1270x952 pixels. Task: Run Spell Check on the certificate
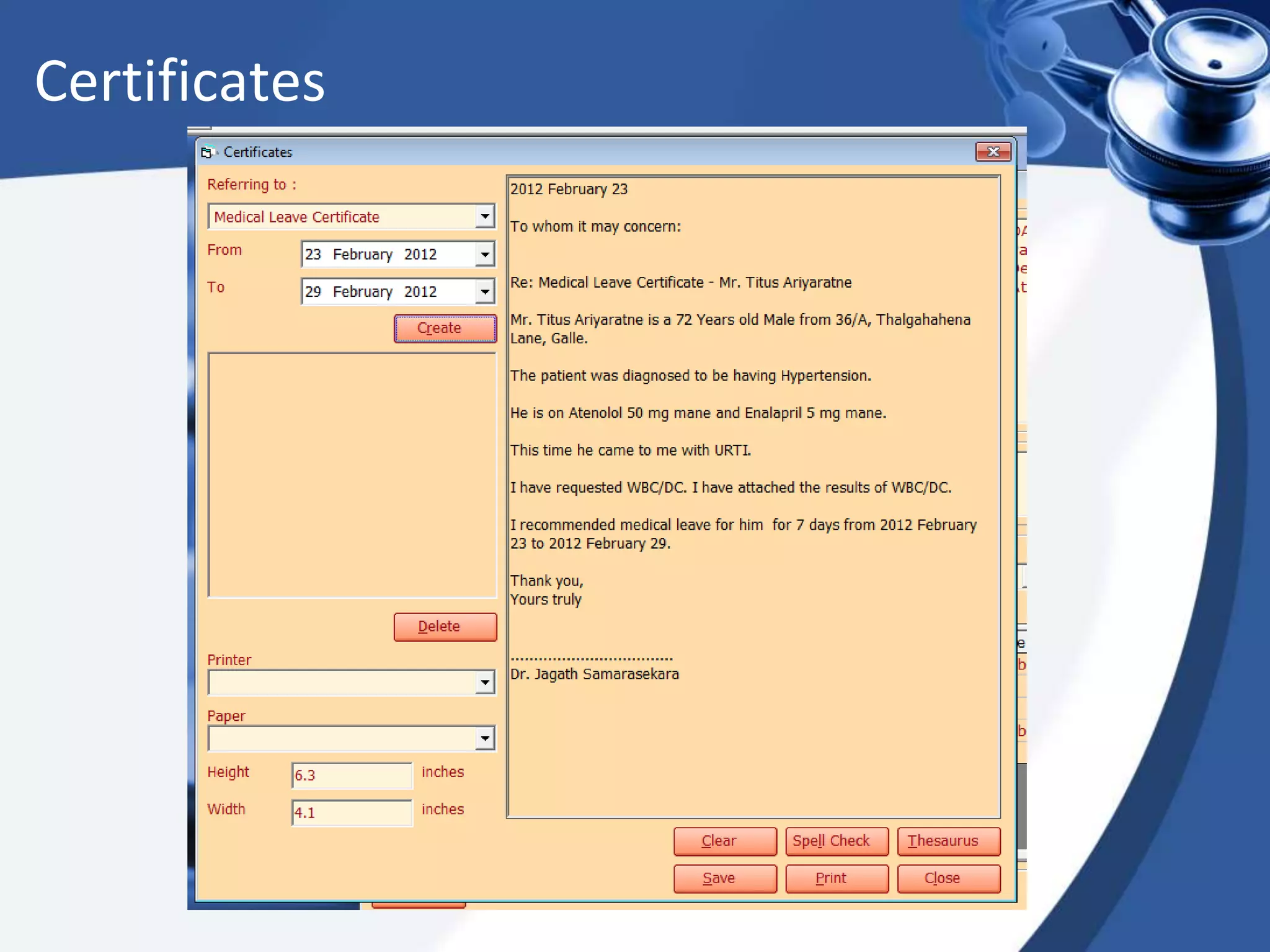click(x=837, y=841)
